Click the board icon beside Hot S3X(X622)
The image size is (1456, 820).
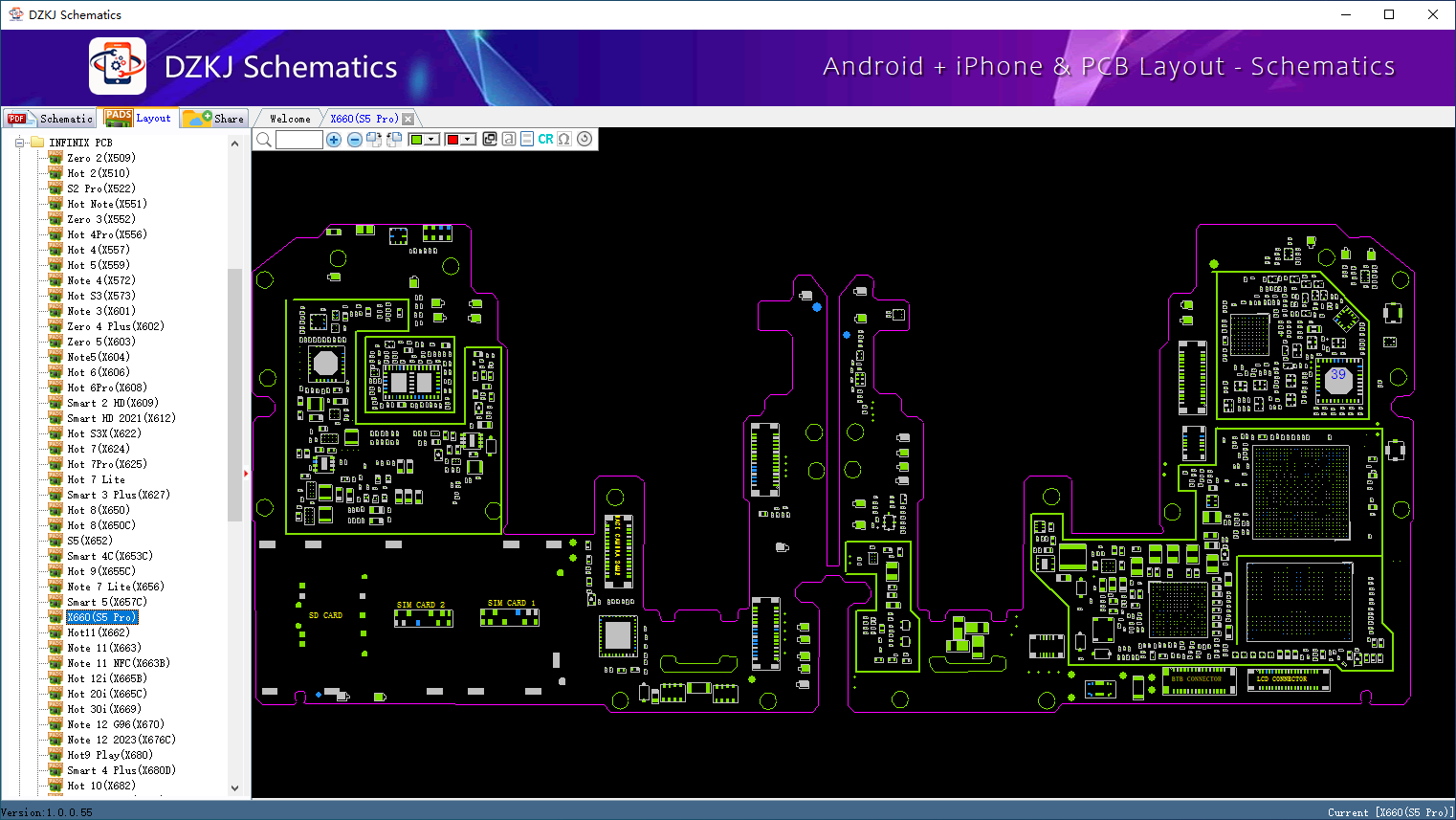point(55,433)
